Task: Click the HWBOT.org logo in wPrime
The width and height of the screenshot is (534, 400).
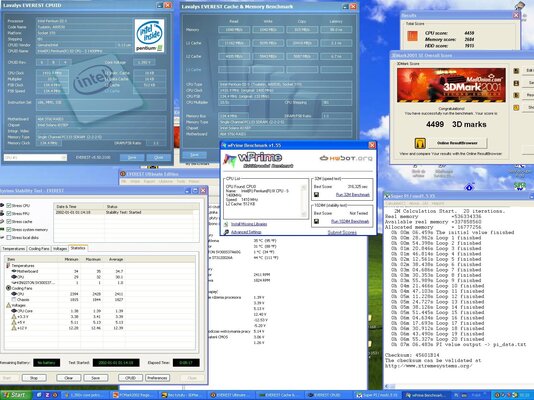Action: (x=346, y=158)
